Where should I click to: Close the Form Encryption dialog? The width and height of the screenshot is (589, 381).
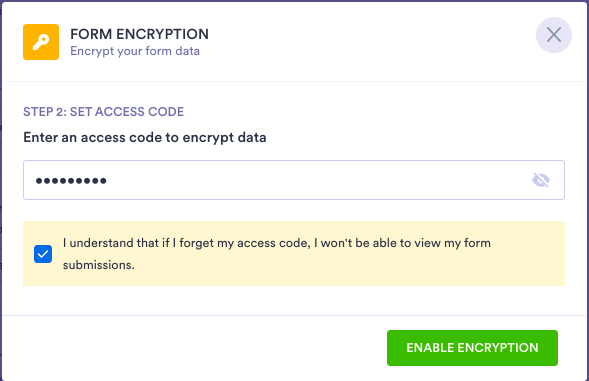pyautogui.click(x=554, y=35)
